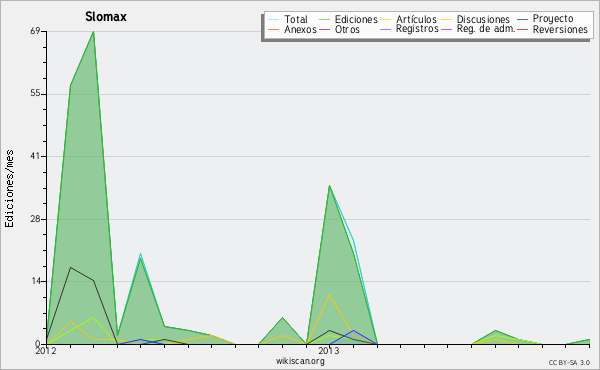Click the early-2013 Ediciones peak point
This screenshot has width=600, height=370.
coord(329,186)
